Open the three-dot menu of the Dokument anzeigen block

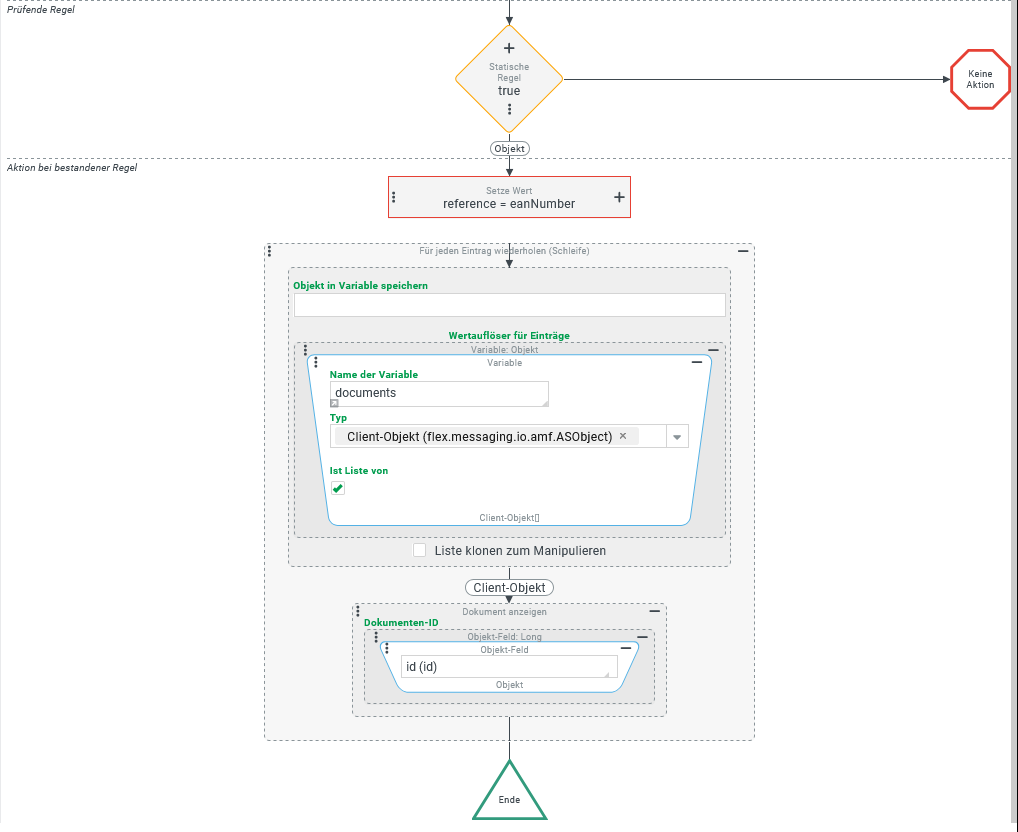pos(358,610)
